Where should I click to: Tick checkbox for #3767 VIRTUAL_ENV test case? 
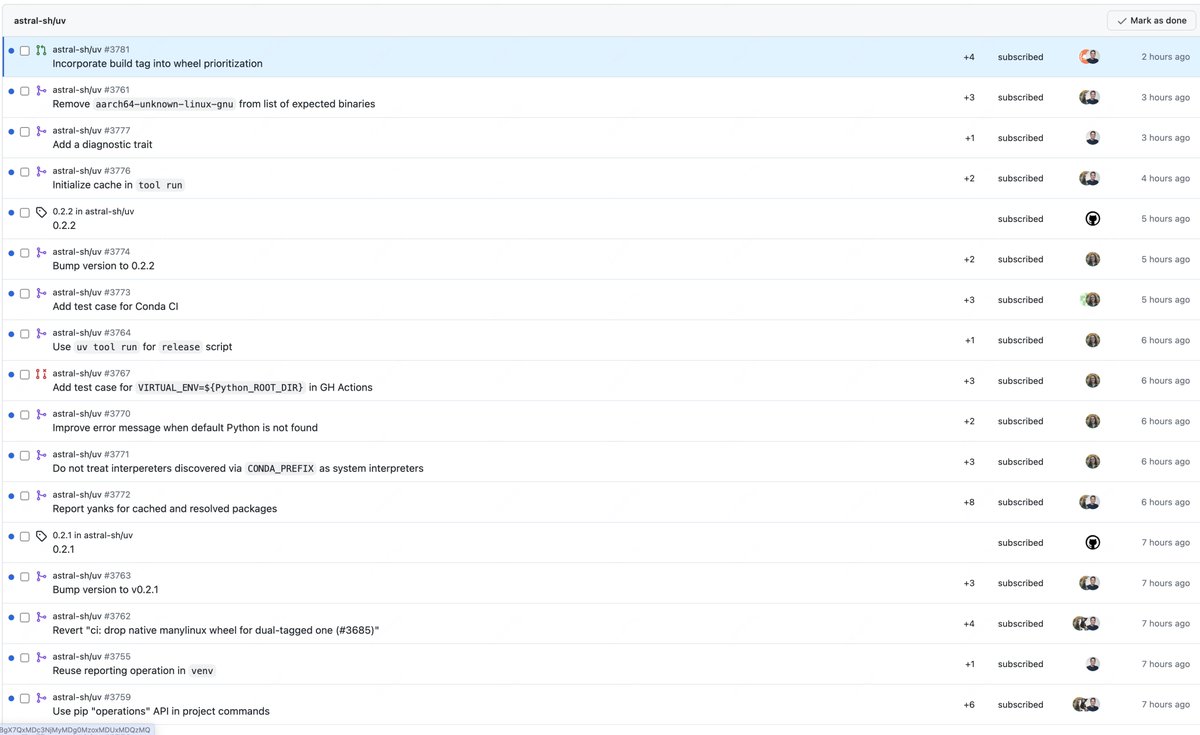[x=25, y=374]
